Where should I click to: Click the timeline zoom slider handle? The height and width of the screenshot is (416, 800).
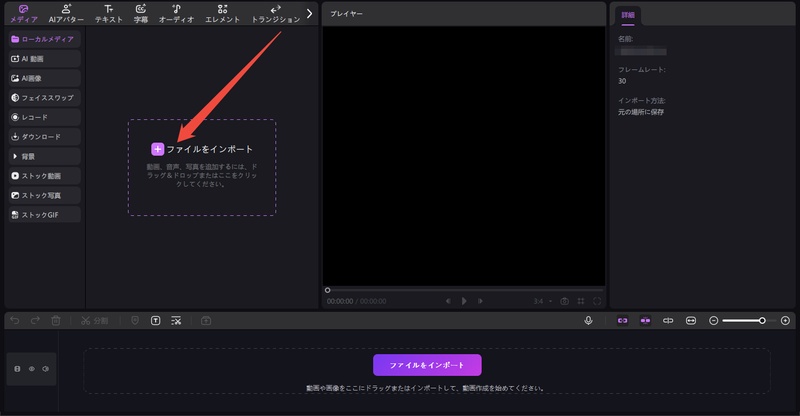tap(762, 321)
